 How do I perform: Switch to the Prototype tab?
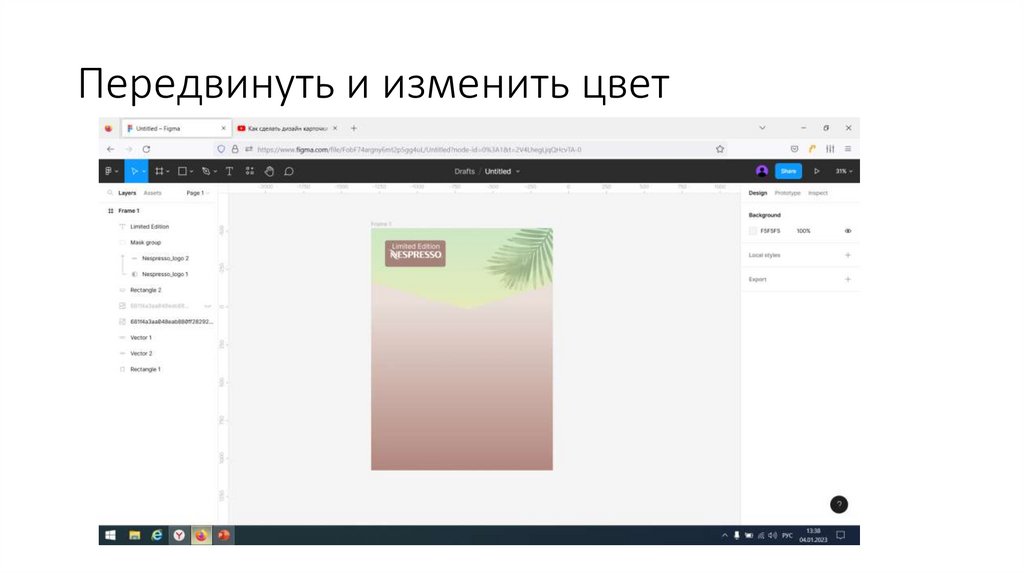[787, 193]
